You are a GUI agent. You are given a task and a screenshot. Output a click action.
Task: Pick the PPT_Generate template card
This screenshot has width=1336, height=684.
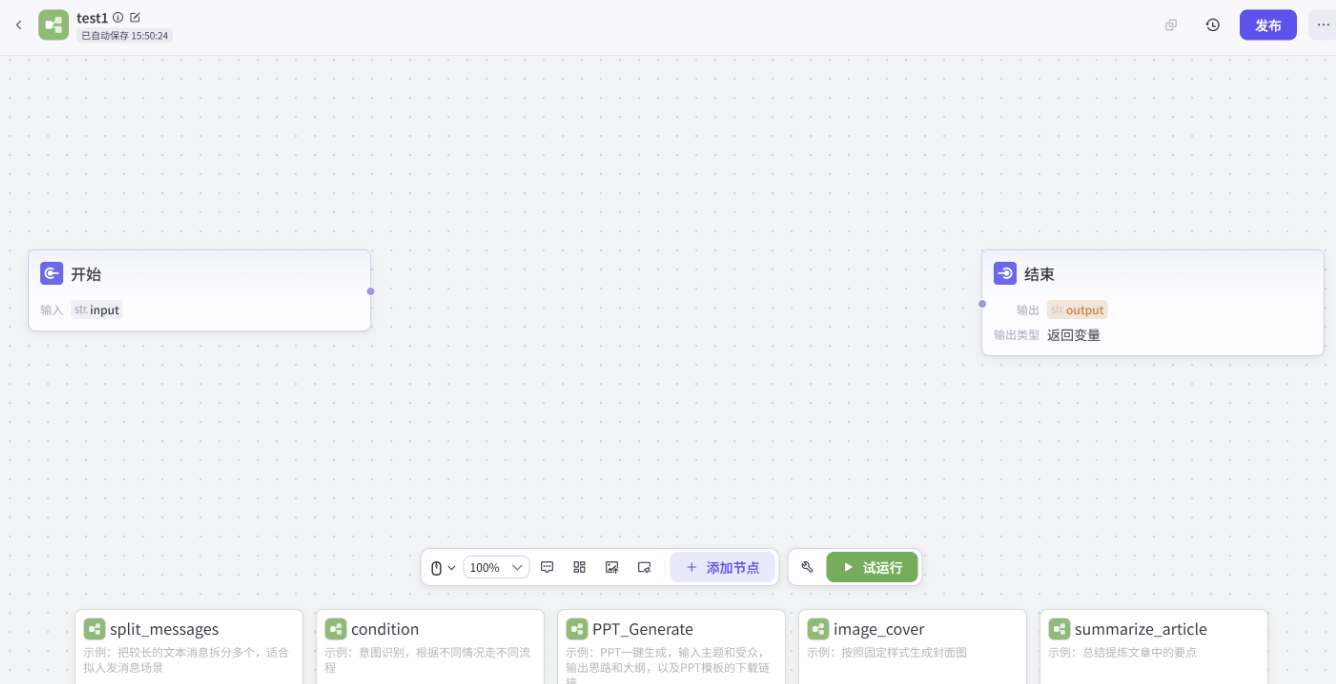(670, 642)
